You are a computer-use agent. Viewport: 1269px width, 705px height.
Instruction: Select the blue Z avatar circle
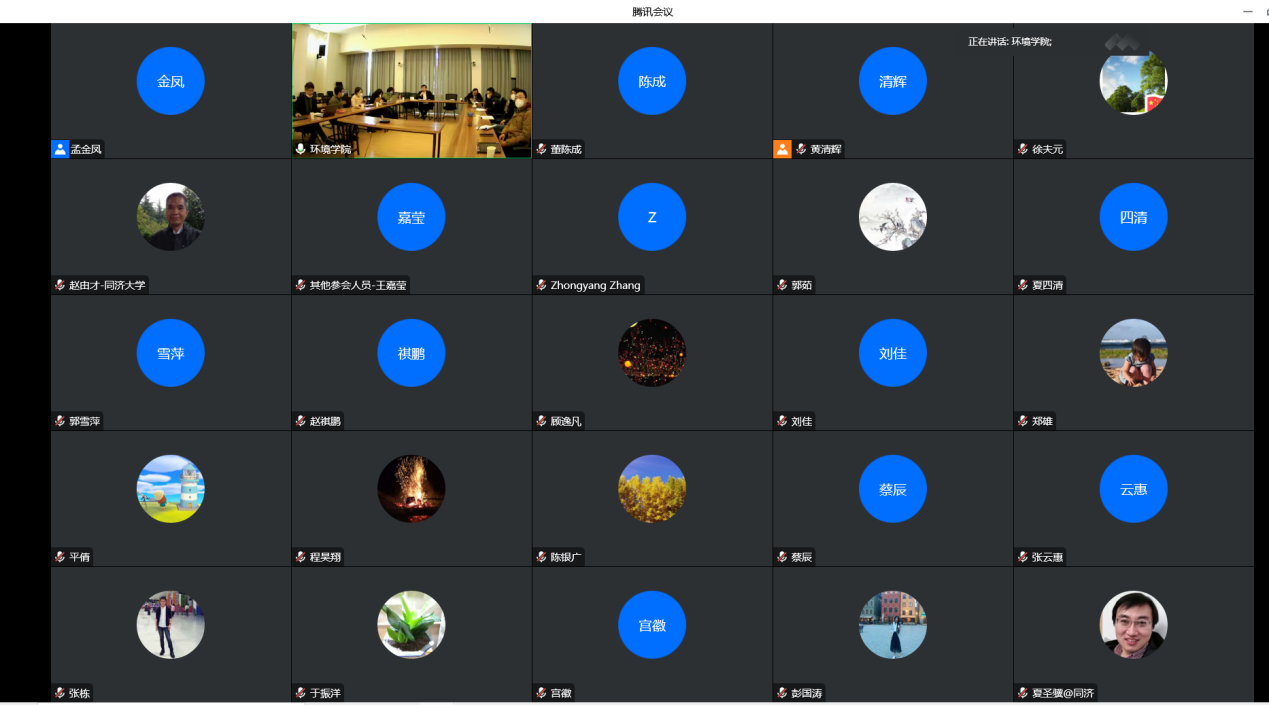point(652,217)
